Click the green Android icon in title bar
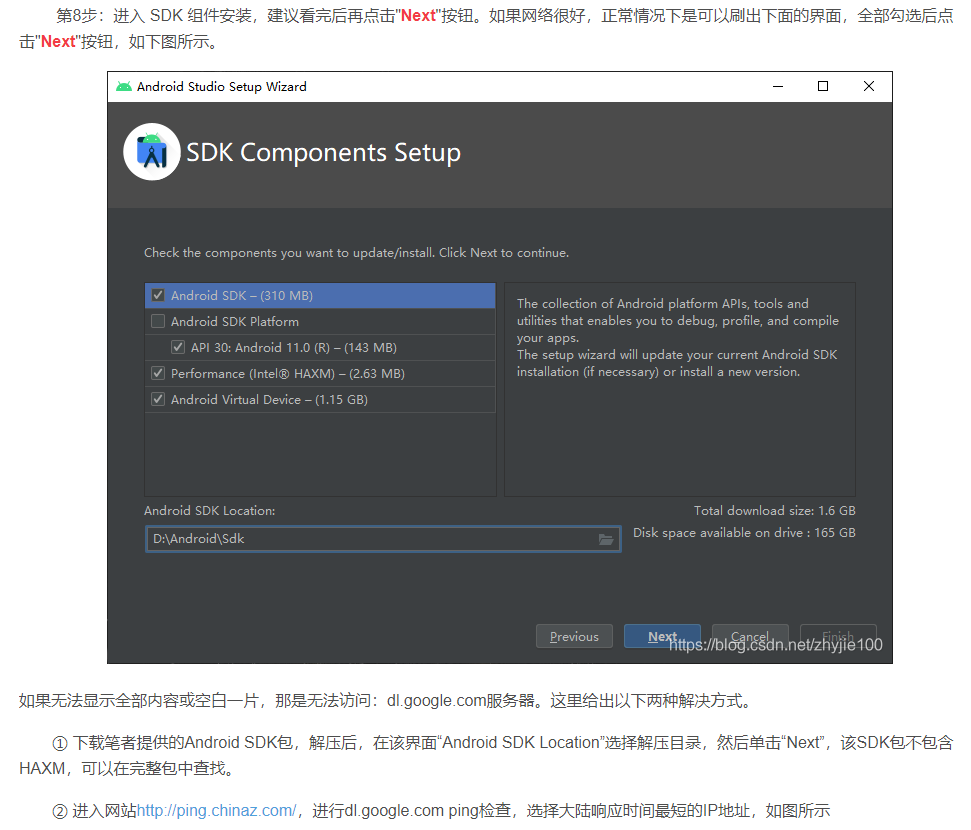 124,87
